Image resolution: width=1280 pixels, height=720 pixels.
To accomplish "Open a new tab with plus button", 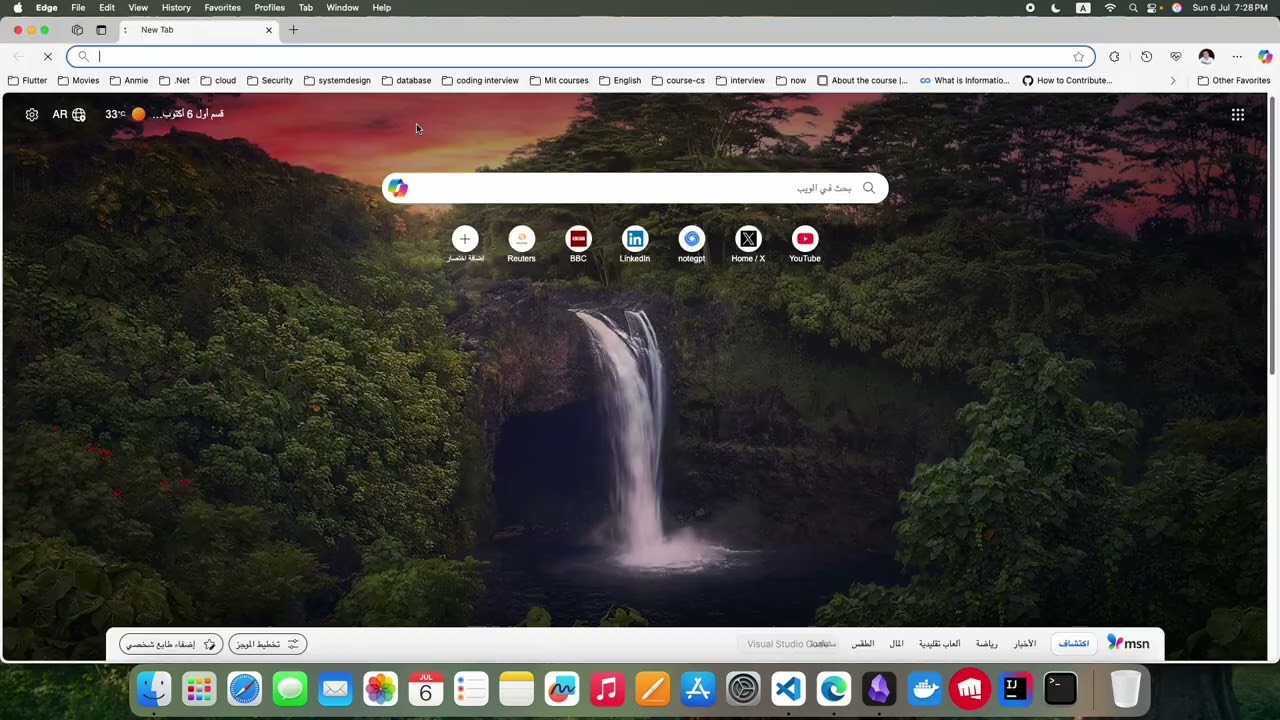I will (293, 30).
